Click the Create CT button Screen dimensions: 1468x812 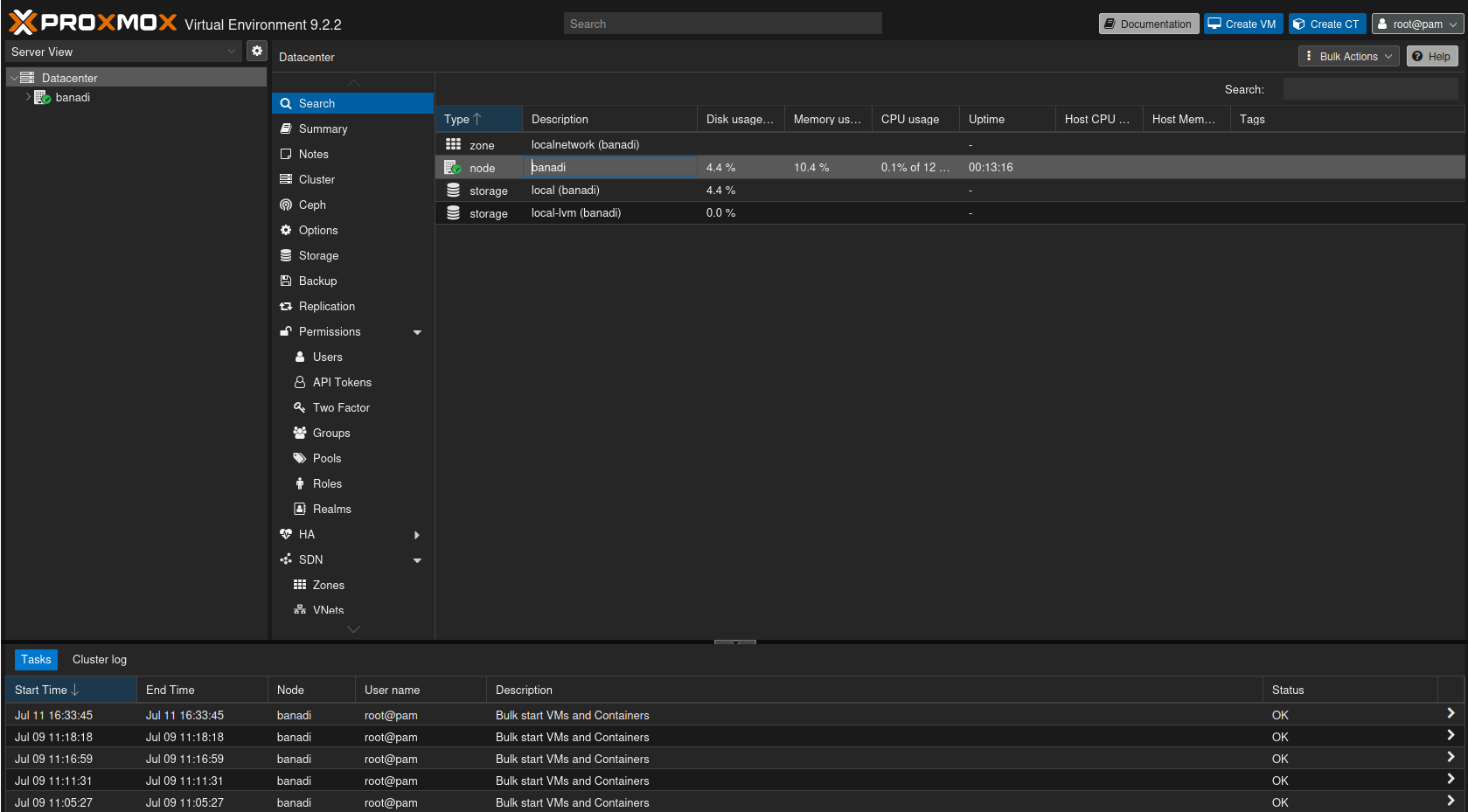click(1326, 24)
